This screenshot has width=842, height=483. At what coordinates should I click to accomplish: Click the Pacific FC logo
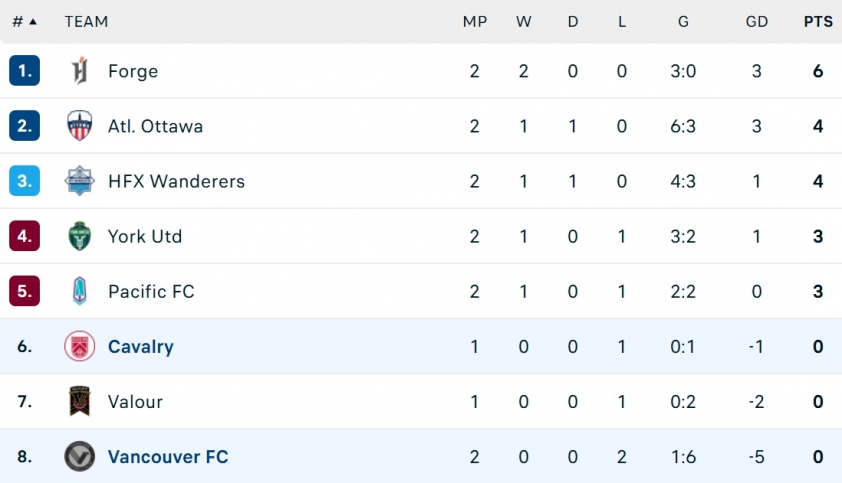79,291
